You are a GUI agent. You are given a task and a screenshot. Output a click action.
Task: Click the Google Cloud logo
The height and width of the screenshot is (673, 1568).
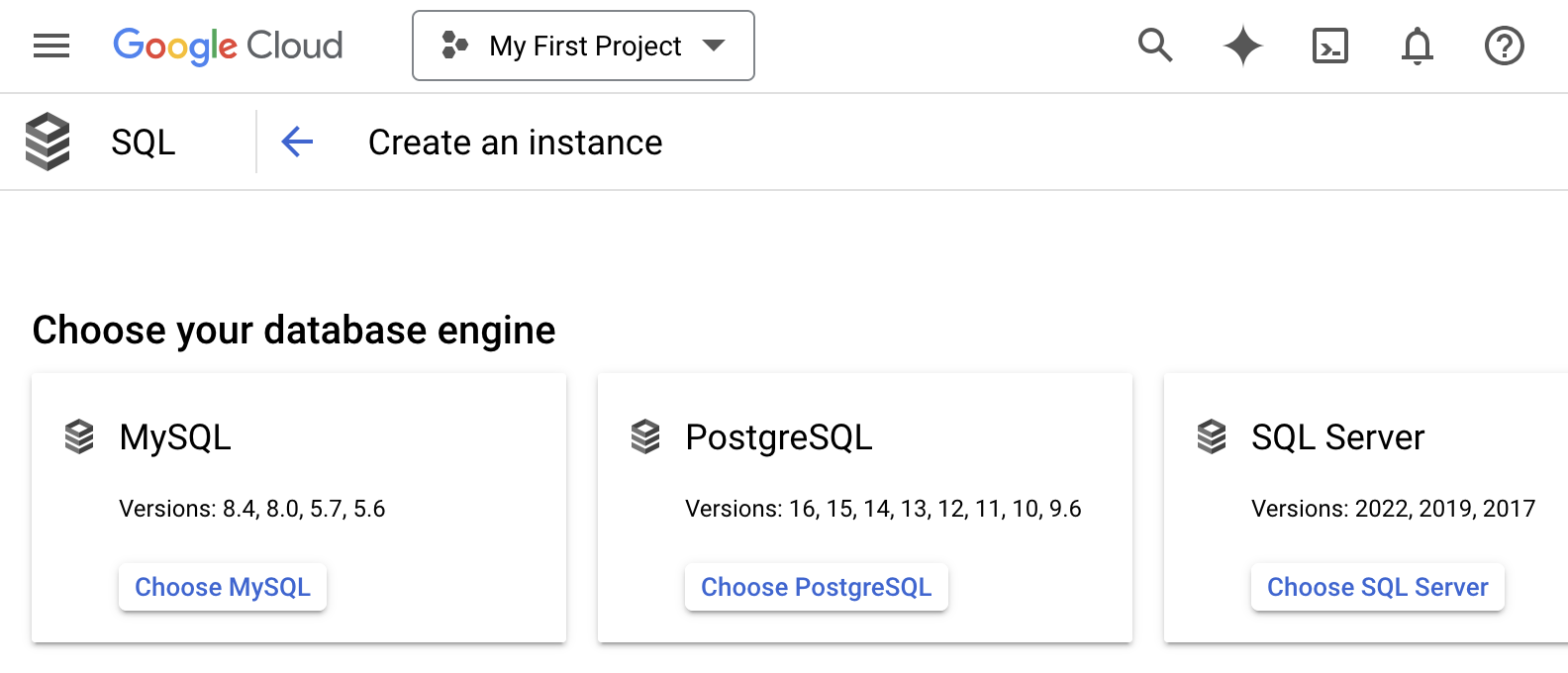point(228,46)
